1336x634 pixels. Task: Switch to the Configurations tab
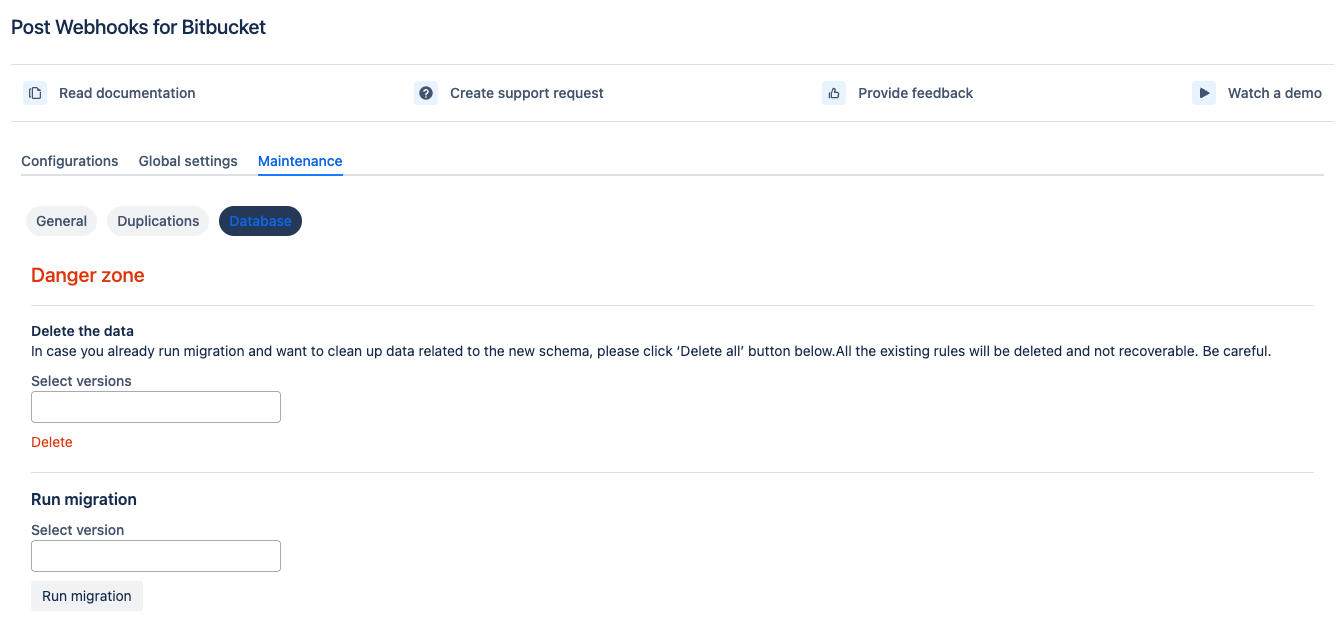(70, 161)
